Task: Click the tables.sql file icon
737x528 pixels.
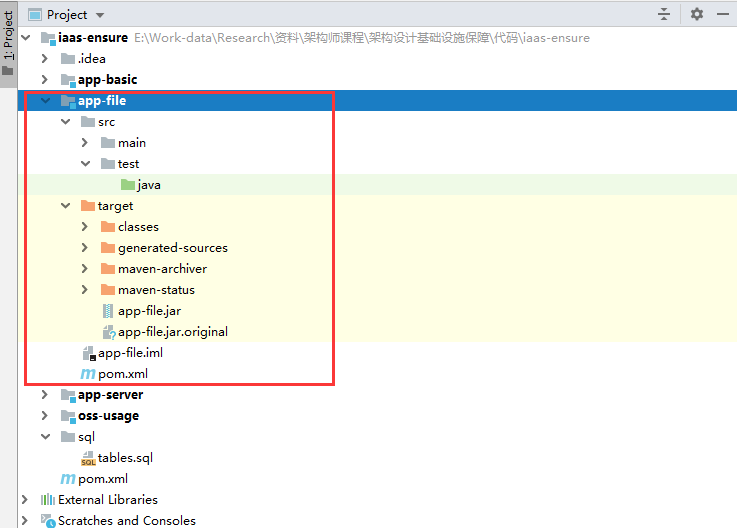Action: click(x=88, y=458)
